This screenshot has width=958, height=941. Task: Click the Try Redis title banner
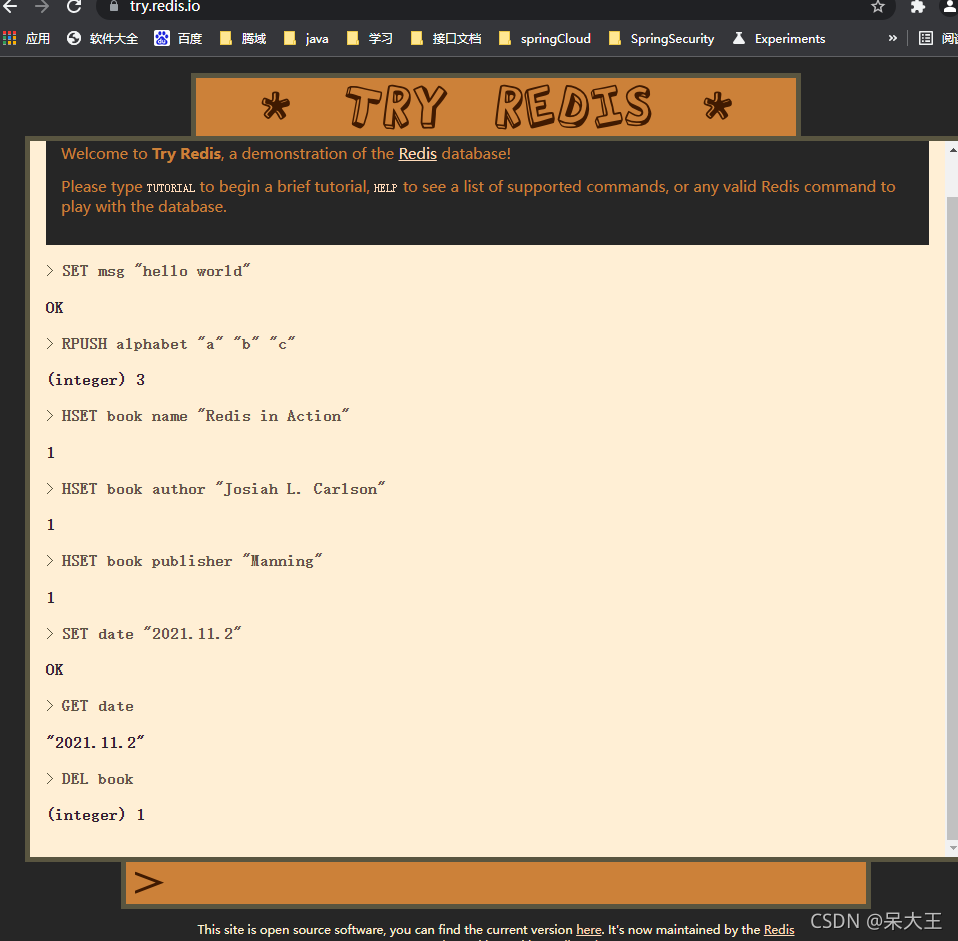[x=495, y=106]
